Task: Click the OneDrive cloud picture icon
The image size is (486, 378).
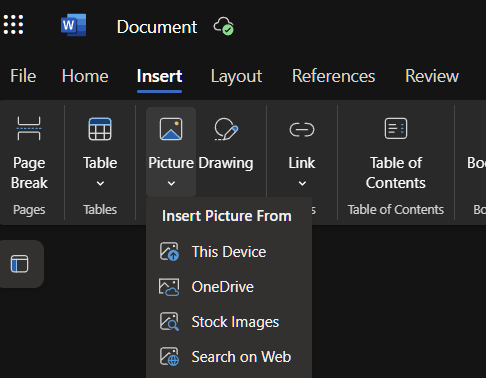Action: [169, 287]
